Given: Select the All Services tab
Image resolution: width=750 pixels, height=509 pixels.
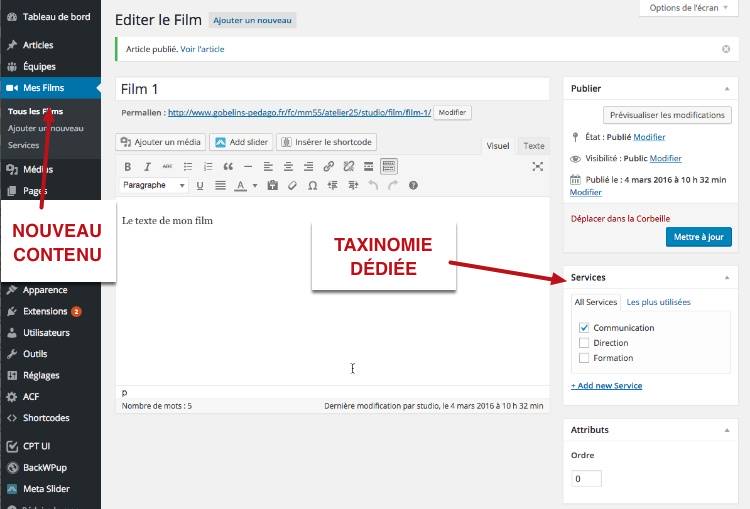Looking at the screenshot, I should tap(596, 302).
